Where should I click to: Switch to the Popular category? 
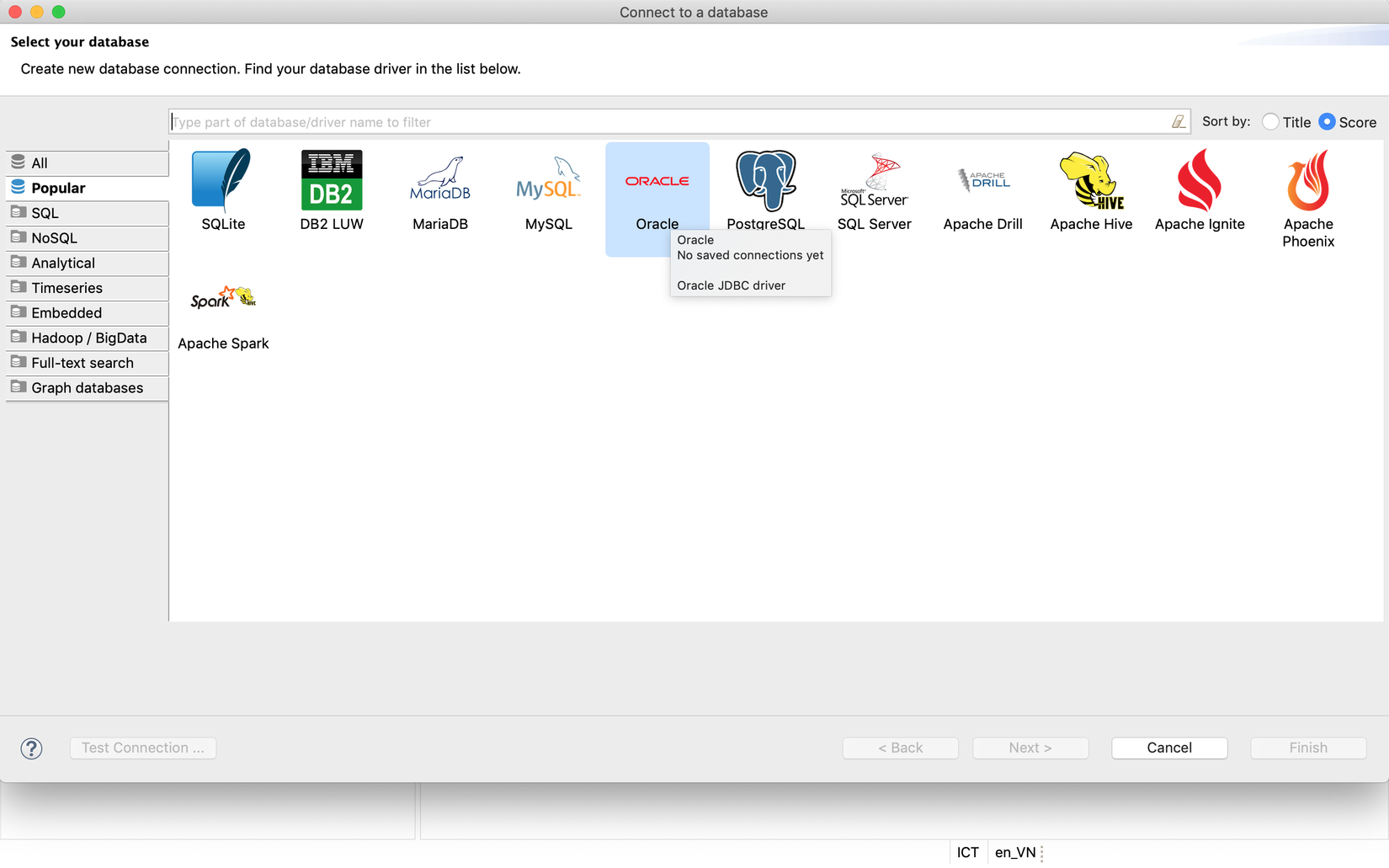88,188
